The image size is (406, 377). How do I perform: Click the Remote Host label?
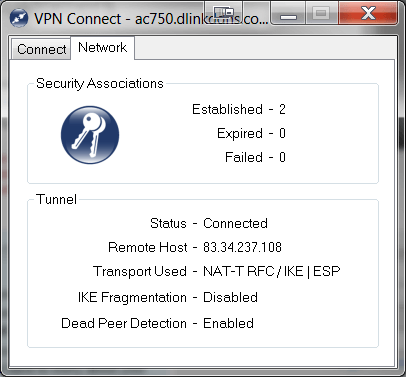point(148,247)
